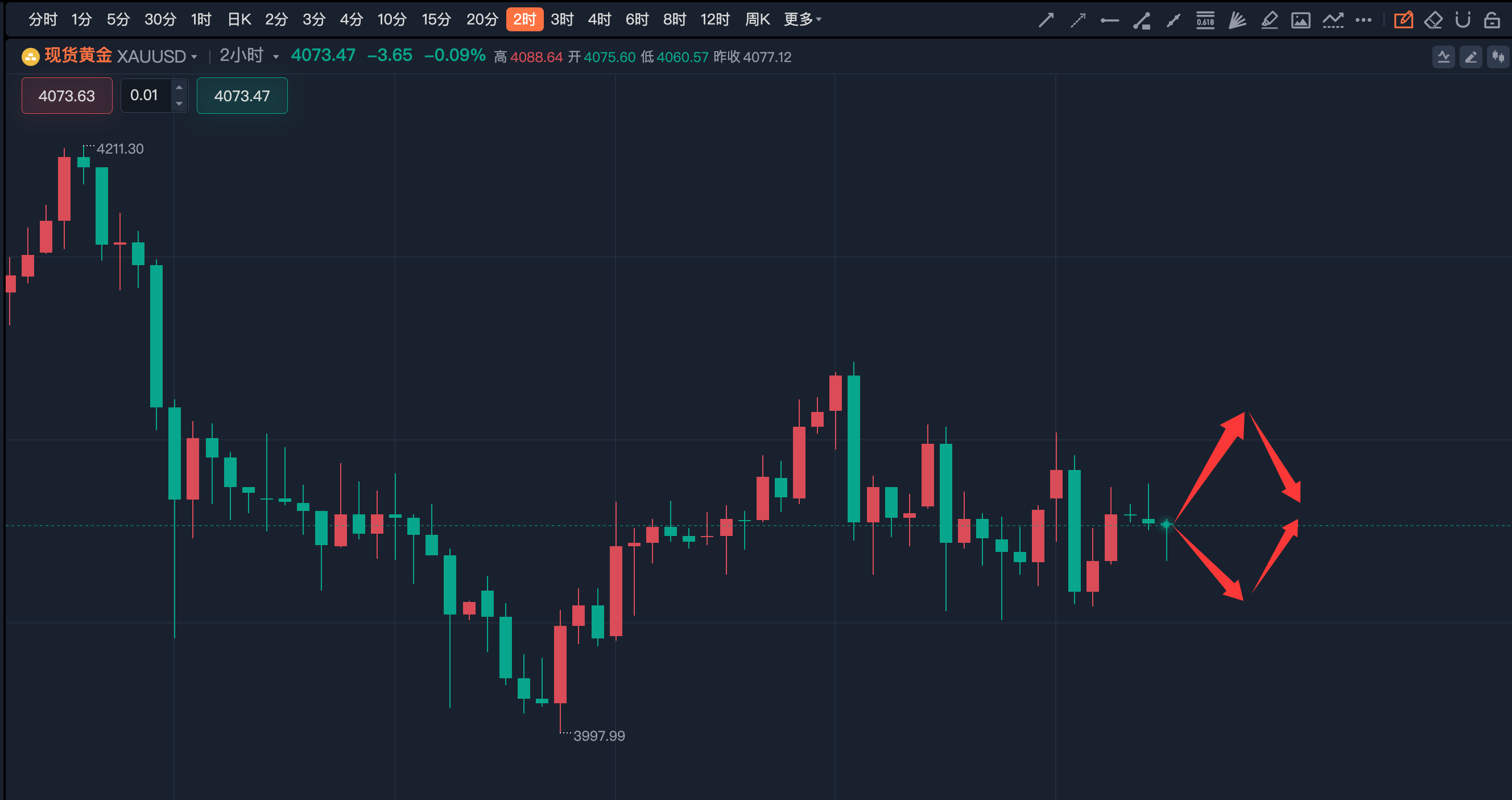Switch to the 周K weekly chart tab
Viewport: 1512px width, 800px height.
757,19
